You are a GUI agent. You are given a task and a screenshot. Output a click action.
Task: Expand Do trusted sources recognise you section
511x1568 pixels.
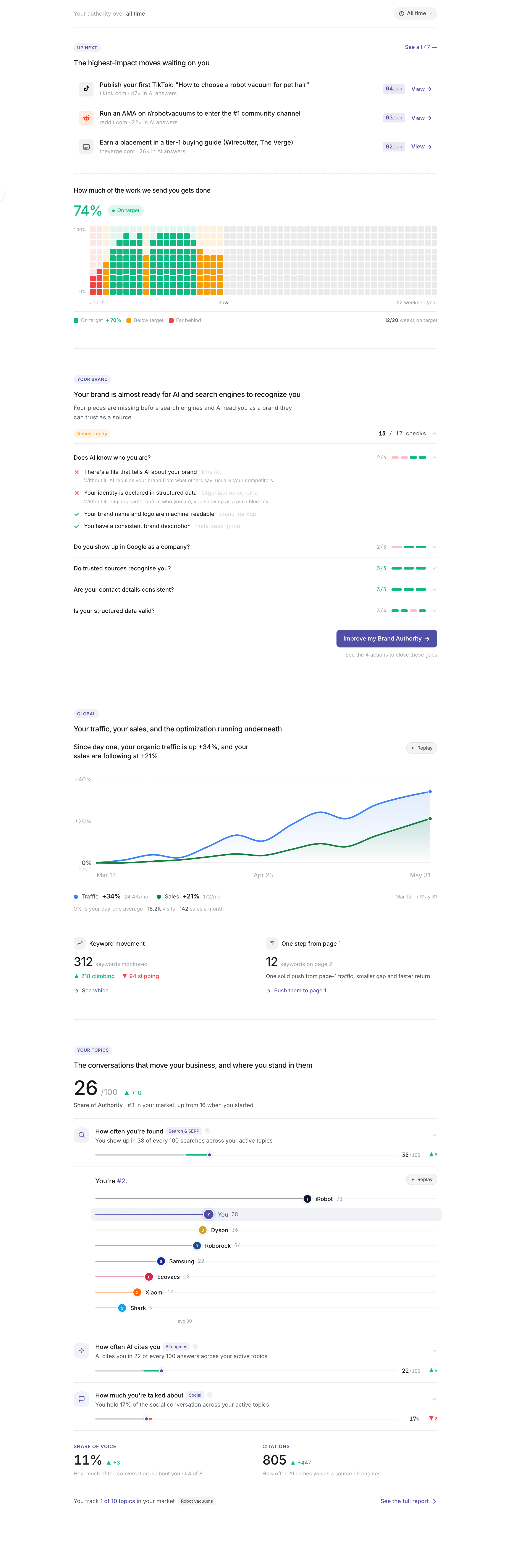434,568
